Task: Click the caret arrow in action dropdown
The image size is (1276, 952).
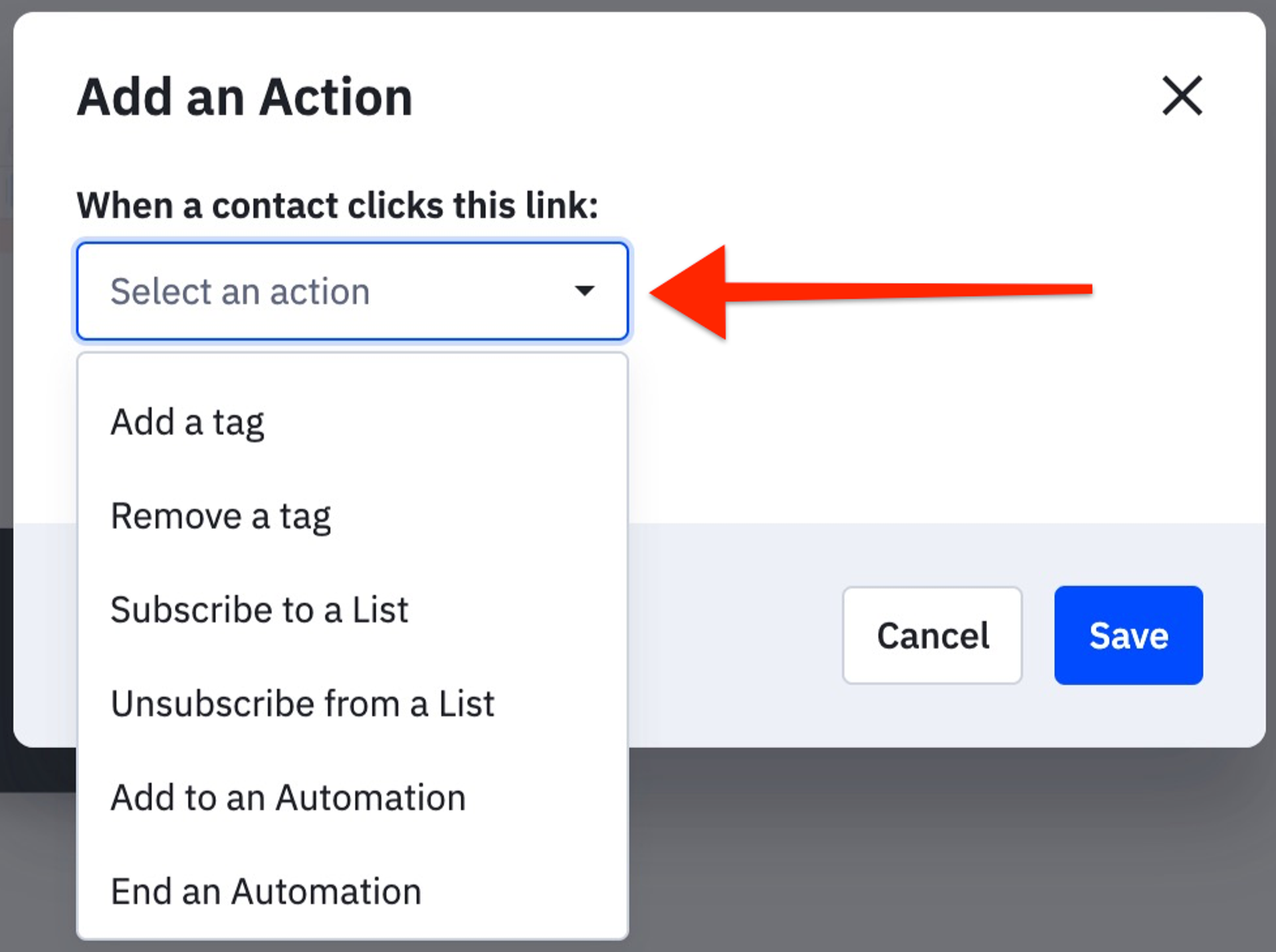Action: point(584,291)
